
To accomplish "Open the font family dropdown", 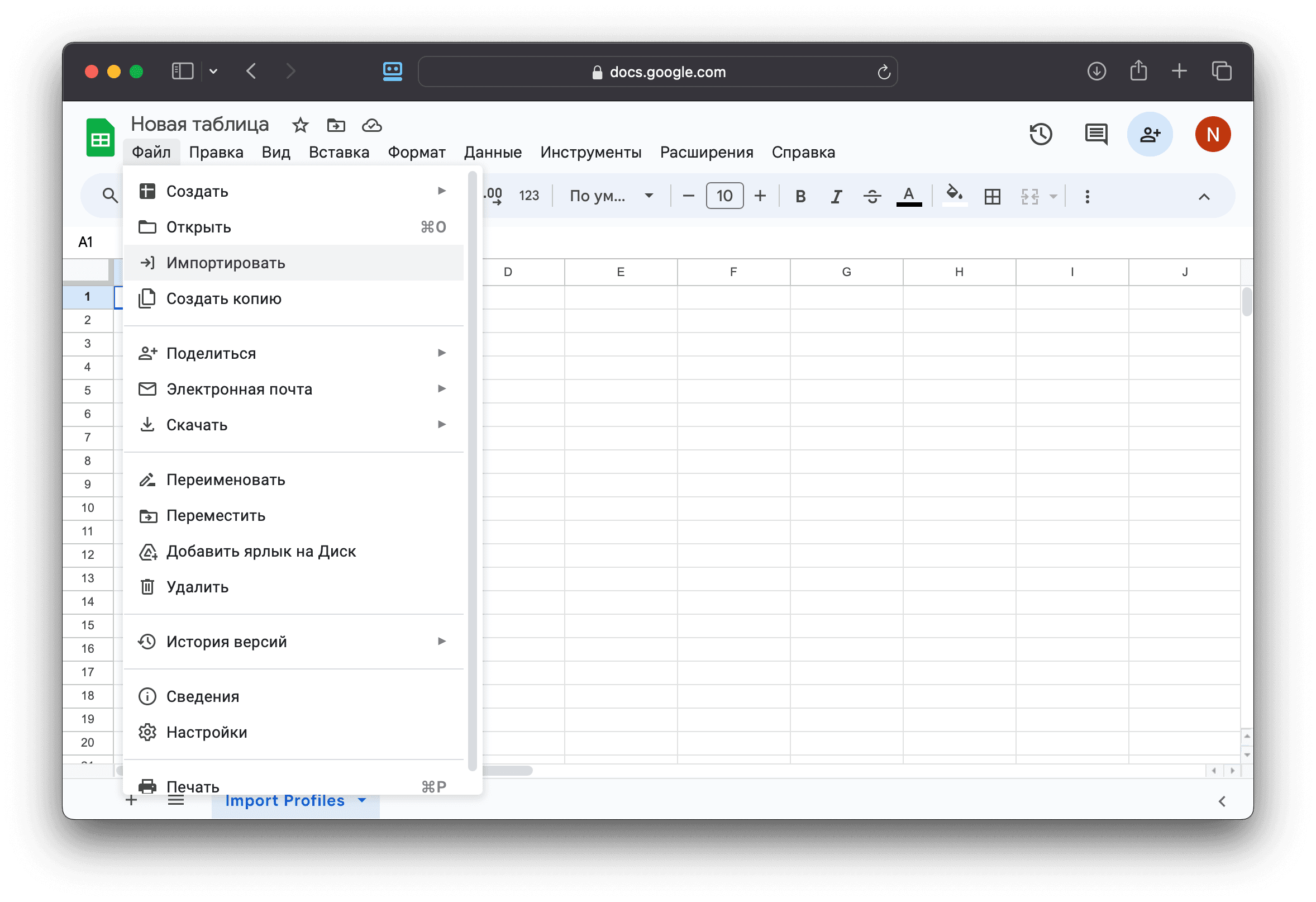I will [x=611, y=196].
